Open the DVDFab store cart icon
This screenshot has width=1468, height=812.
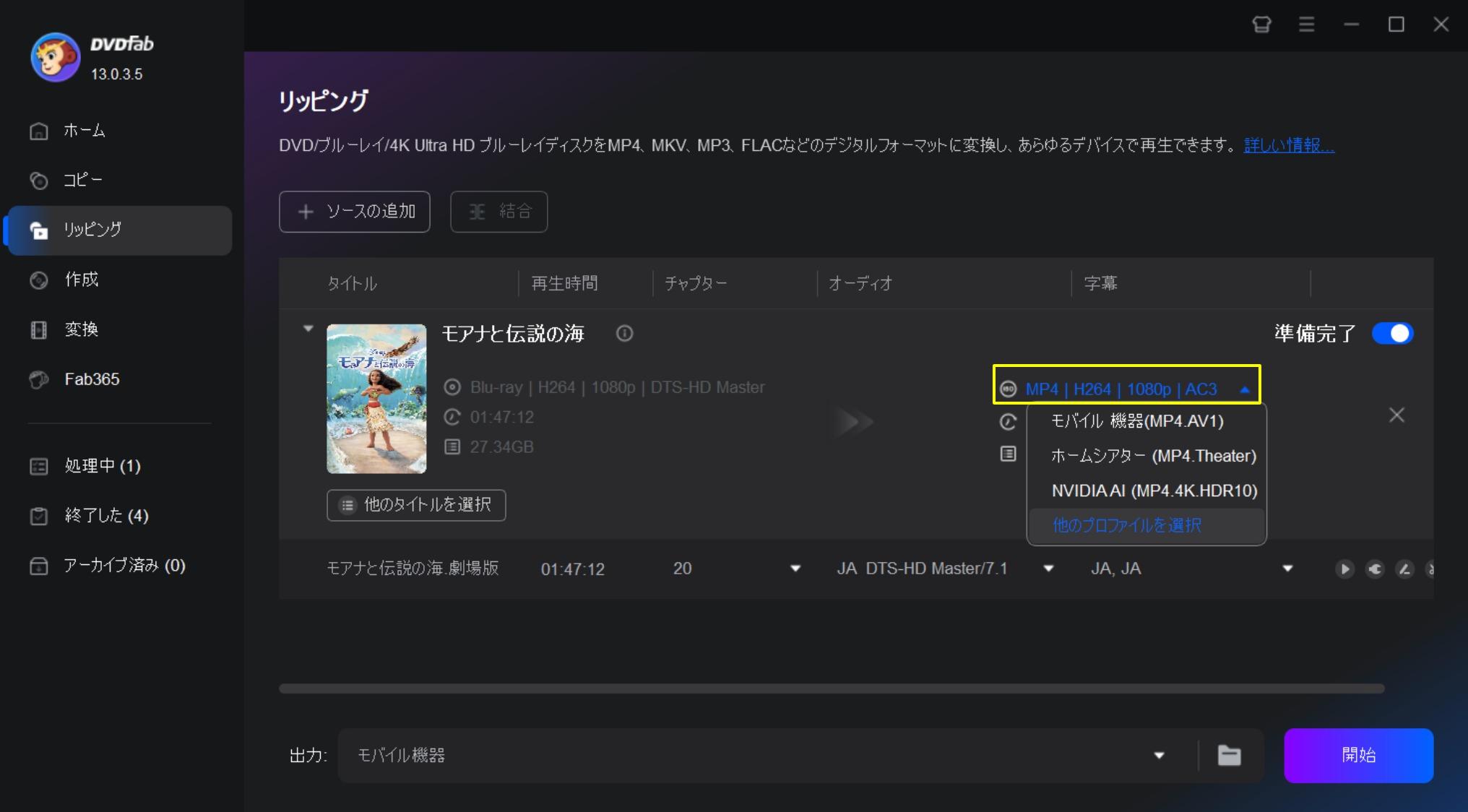[1261, 25]
